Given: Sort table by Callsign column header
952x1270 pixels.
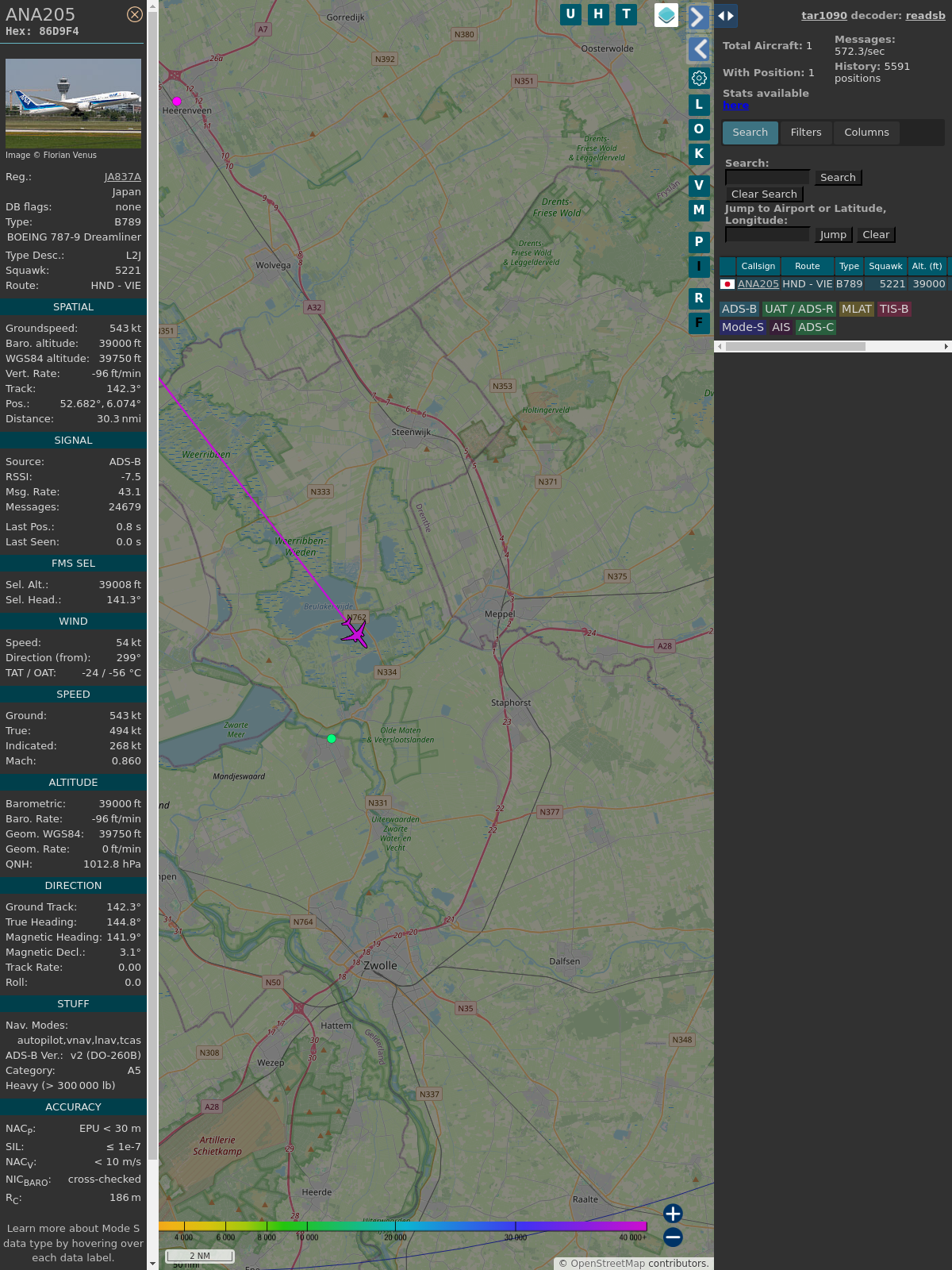Looking at the screenshot, I should [x=758, y=266].
